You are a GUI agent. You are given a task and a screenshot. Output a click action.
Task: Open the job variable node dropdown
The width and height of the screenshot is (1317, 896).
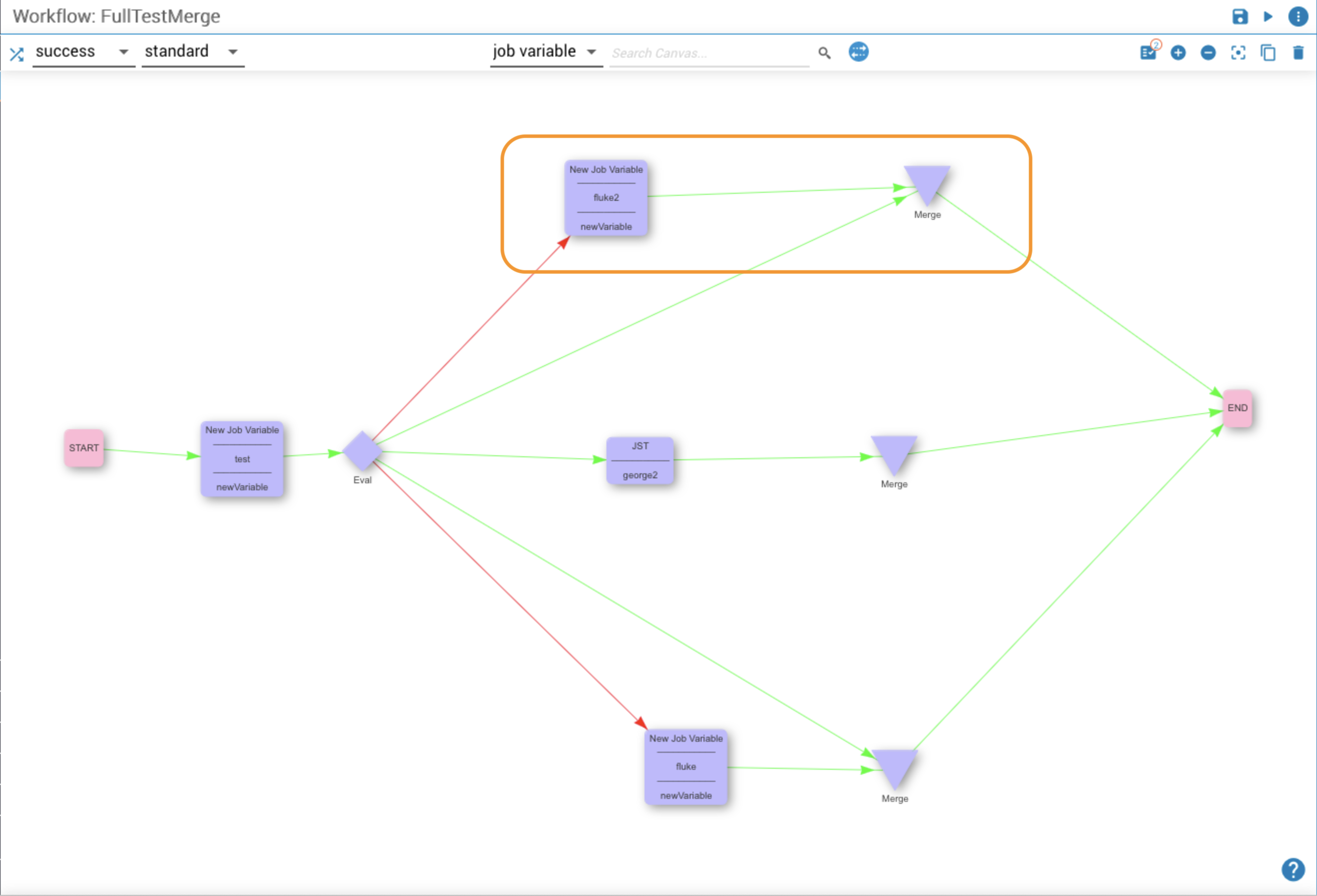pyautogui.click(x=545, y=52)
